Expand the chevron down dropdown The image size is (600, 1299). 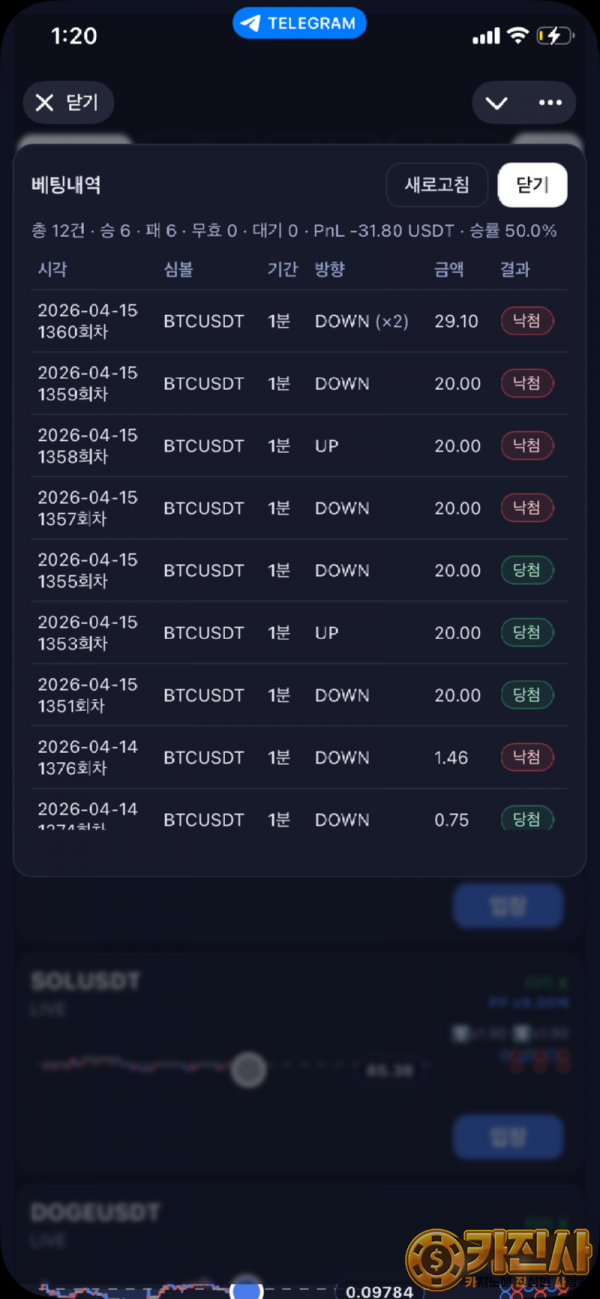point(497,102)
